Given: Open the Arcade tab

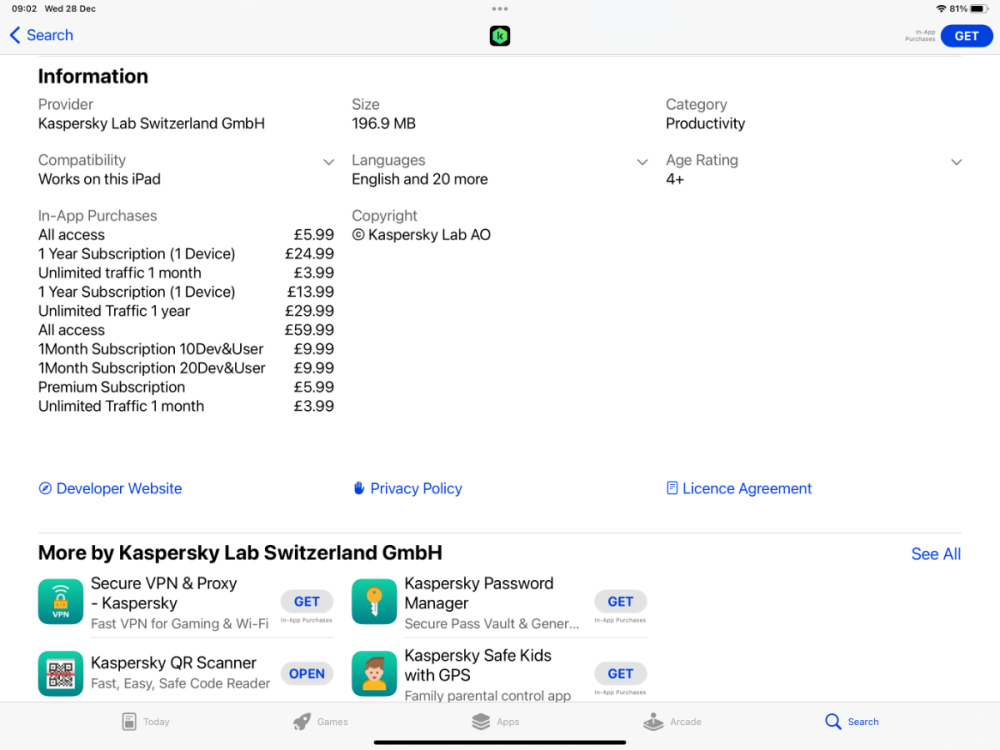Looking at the screenshot, I should point(673,721).
